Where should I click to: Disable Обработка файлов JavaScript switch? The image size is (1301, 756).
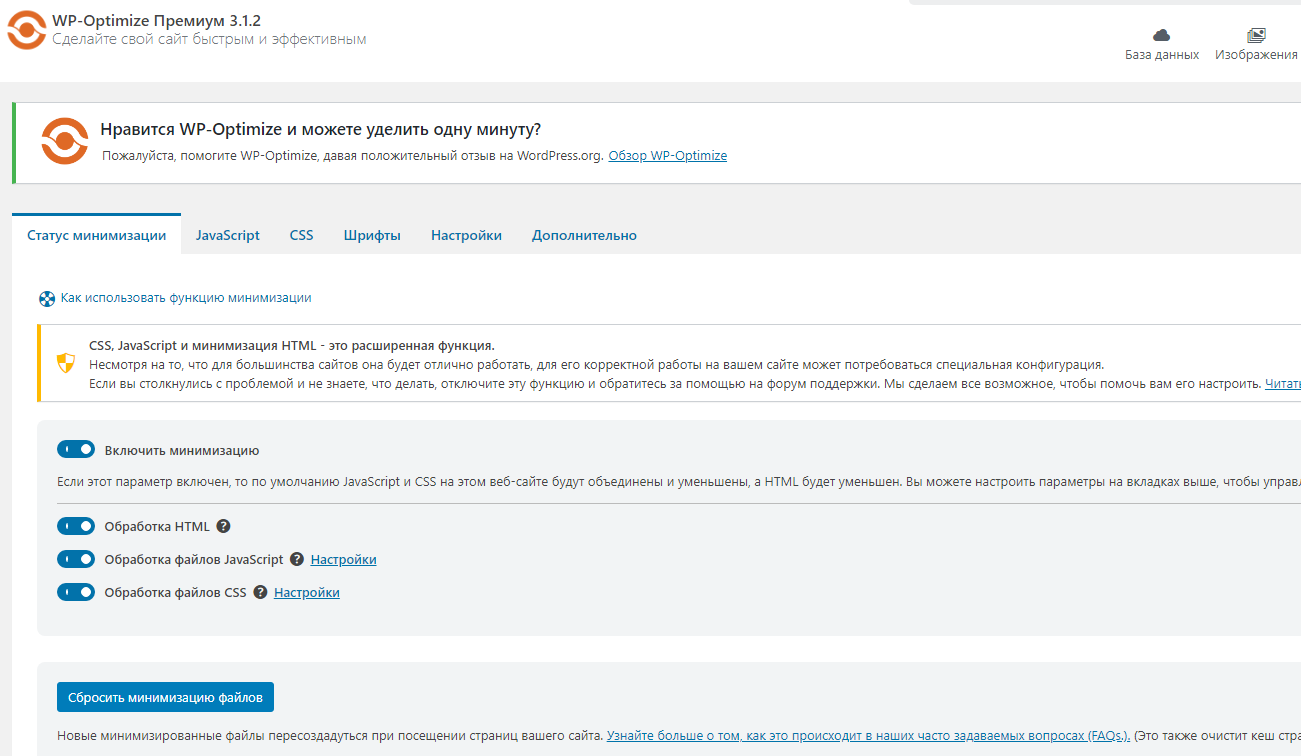[76, 559]
